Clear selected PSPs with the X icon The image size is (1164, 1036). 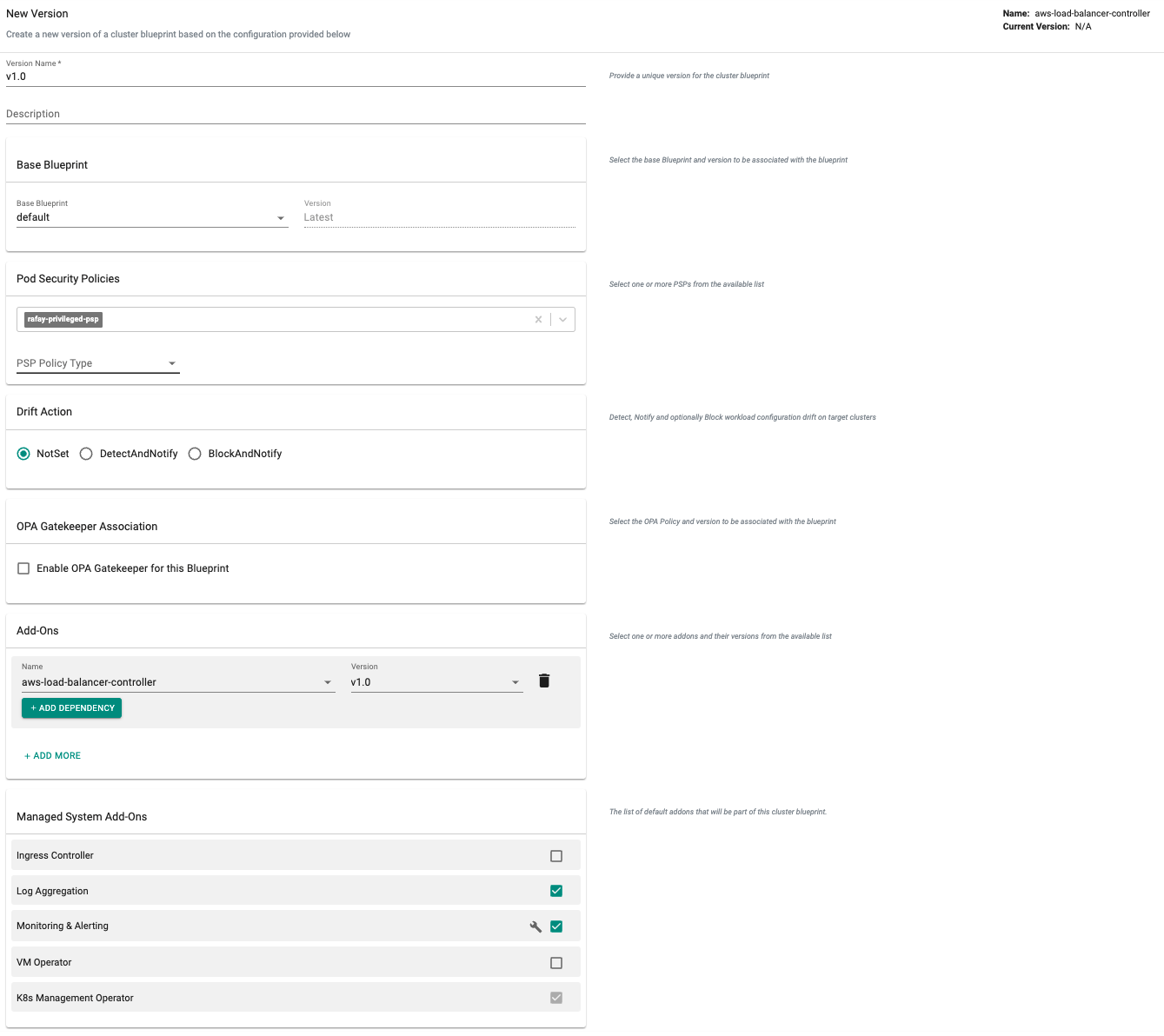[x=538, y=320]
